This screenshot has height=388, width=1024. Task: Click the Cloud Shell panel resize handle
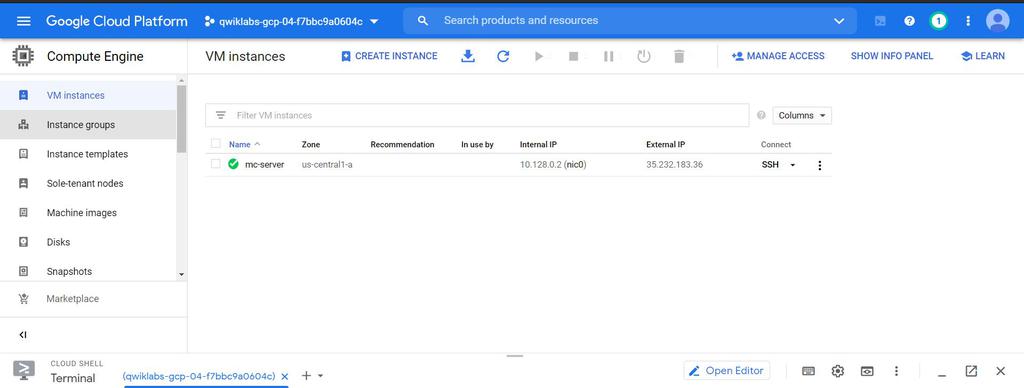515,356
